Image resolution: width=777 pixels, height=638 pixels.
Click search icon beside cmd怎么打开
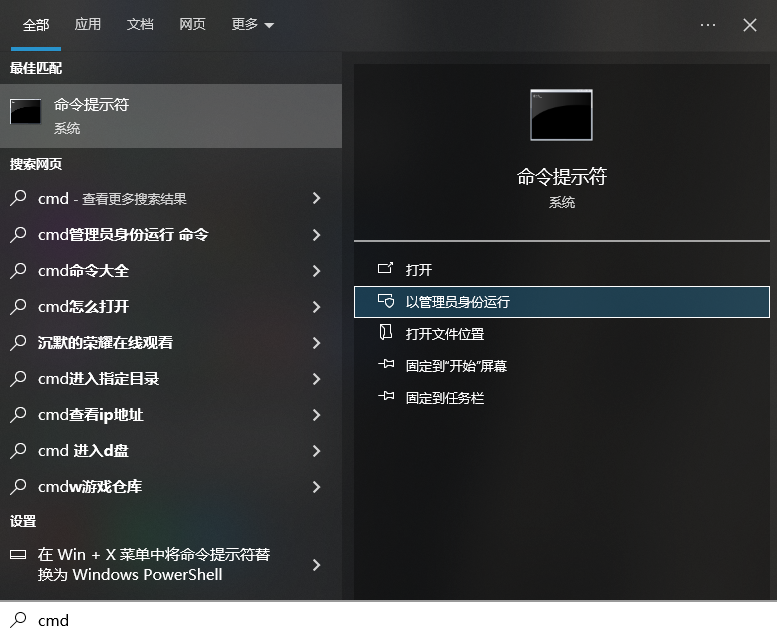(18, 306)
